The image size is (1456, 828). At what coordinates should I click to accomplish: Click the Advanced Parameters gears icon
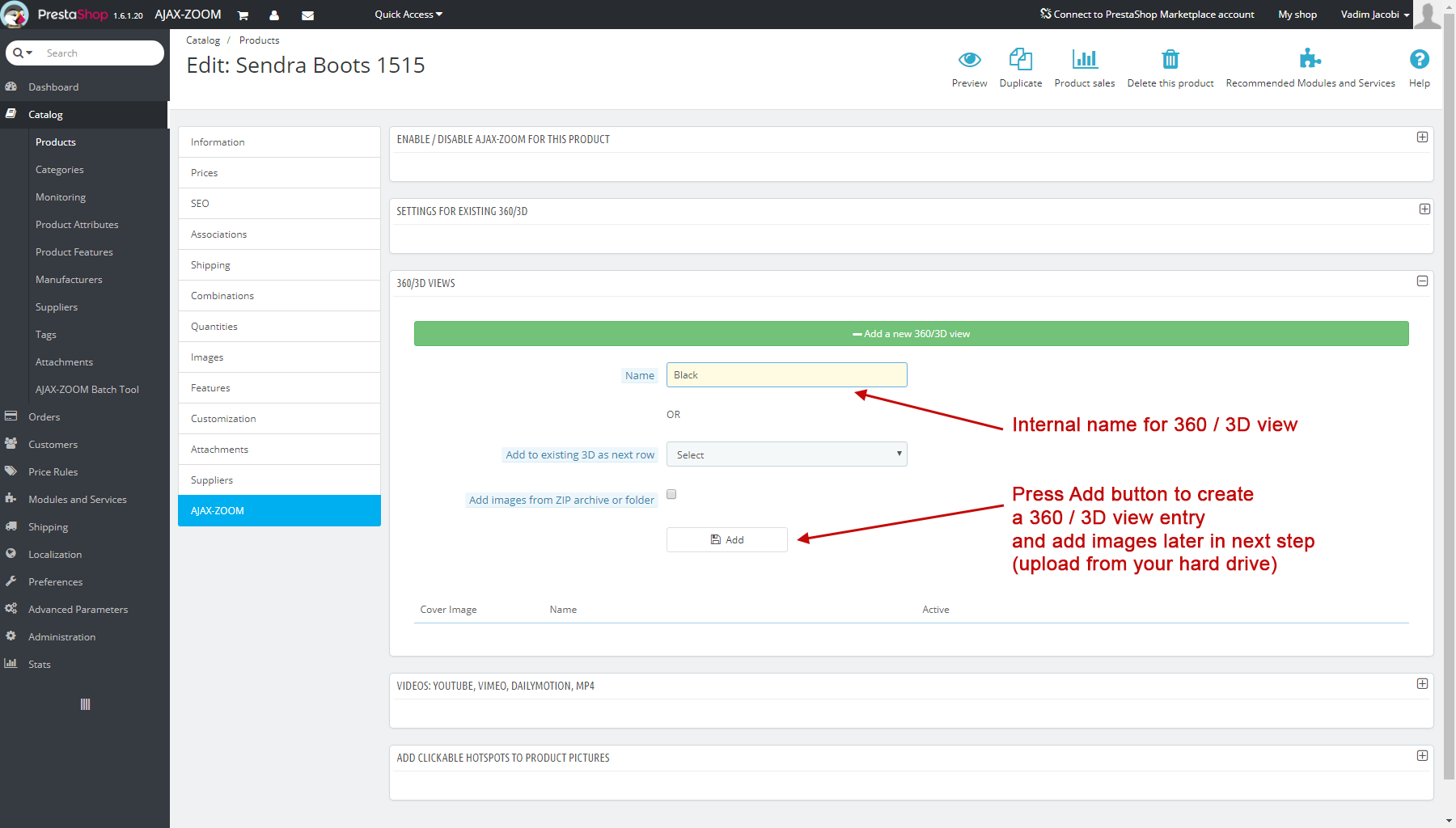pos(11,609)
